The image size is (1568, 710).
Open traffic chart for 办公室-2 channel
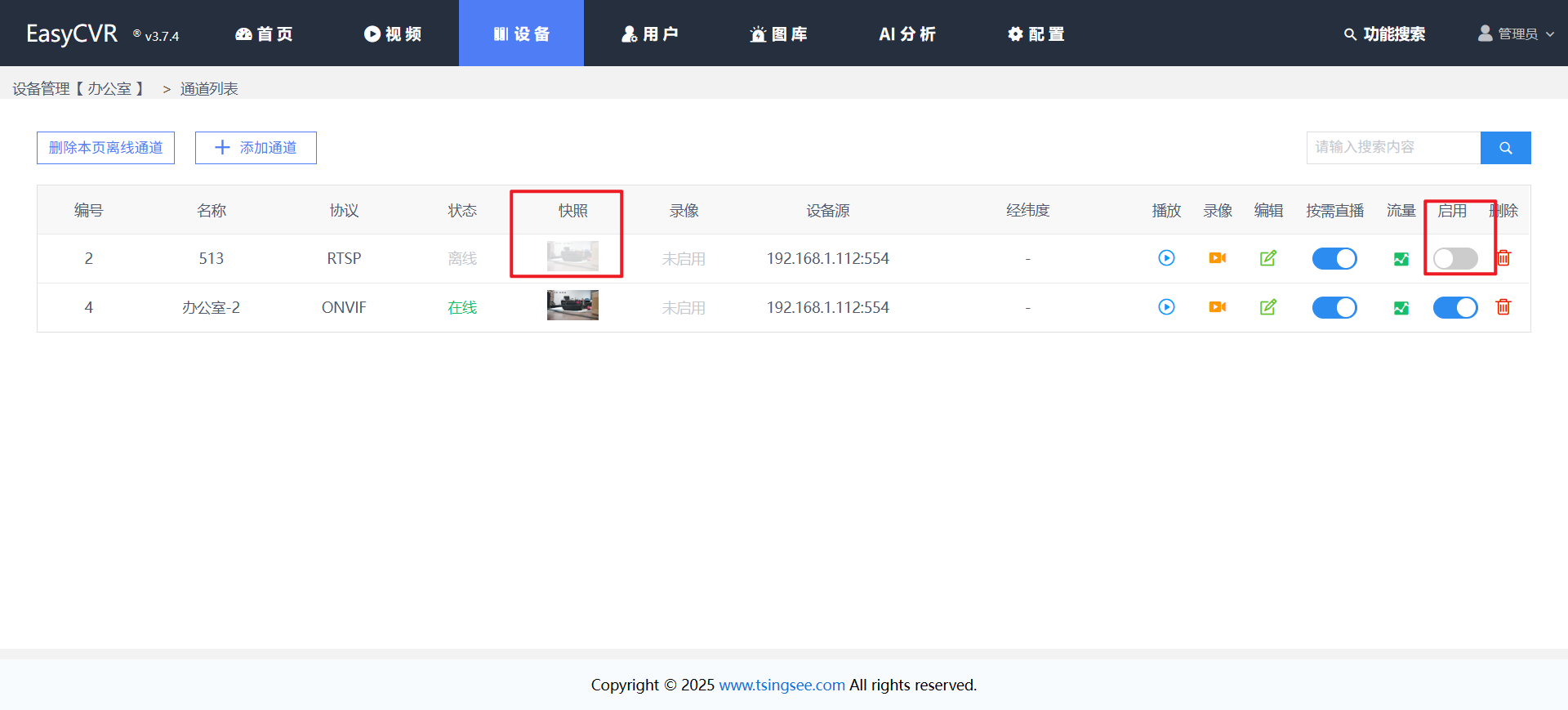1401,308
